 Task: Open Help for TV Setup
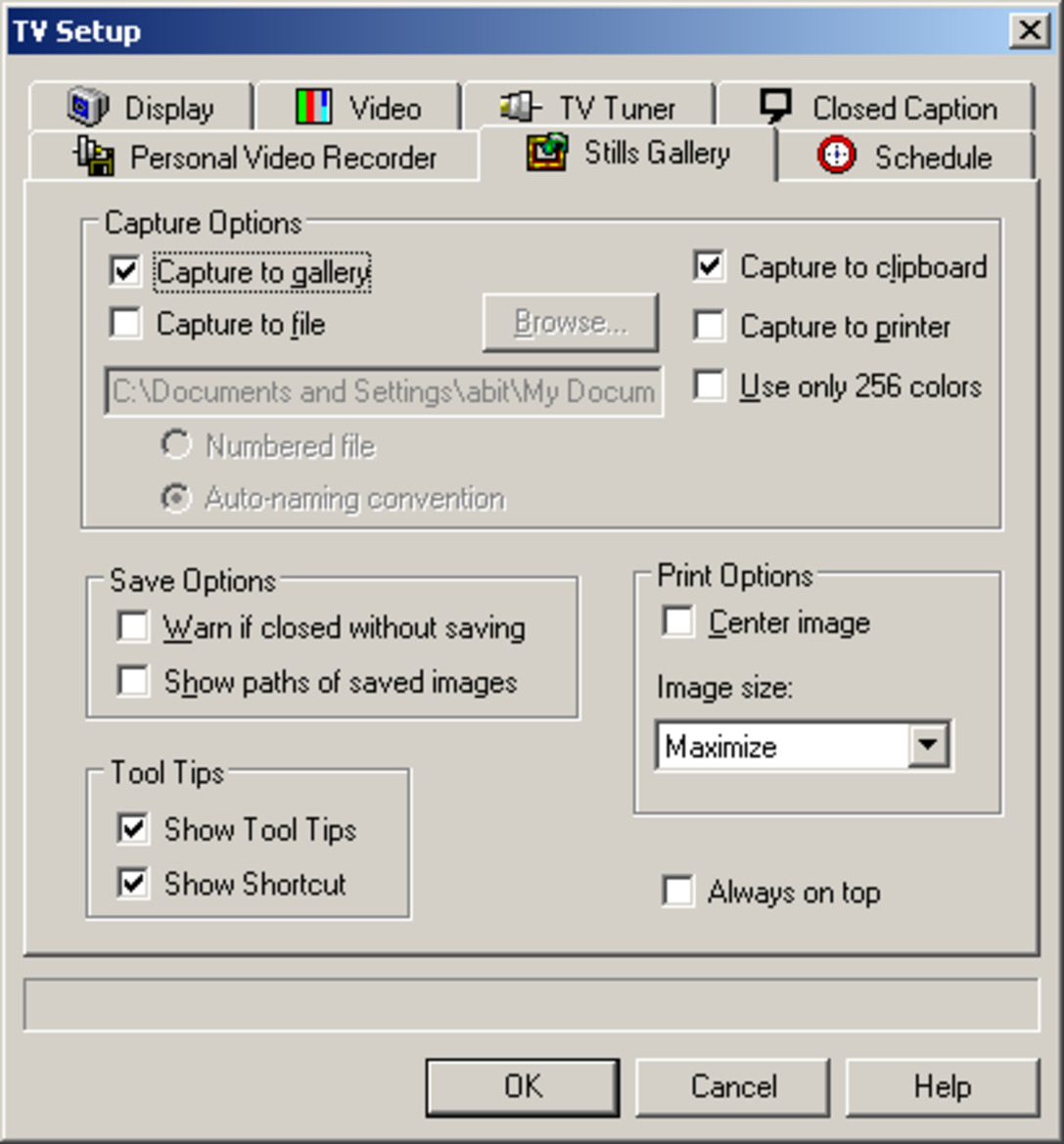tap(942, 1087)
